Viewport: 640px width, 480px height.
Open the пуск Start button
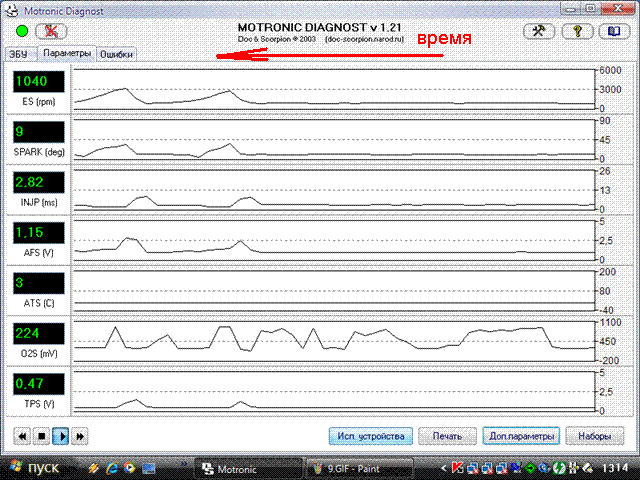[x=35, y=468]
